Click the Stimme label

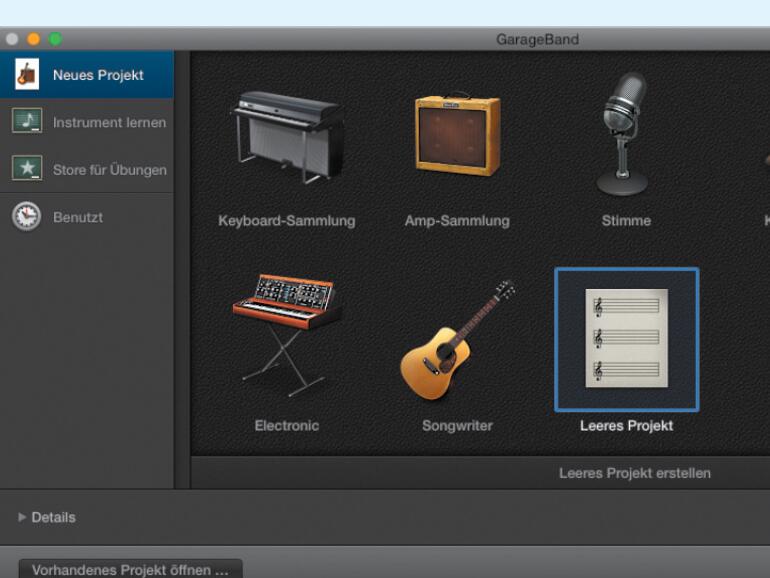coord(627,221)
